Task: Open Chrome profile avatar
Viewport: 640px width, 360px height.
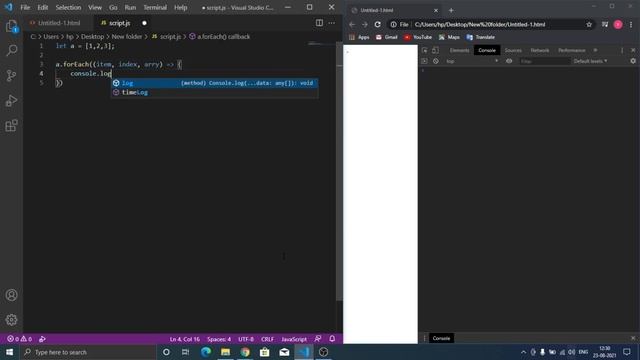Action: click(618, 24)
